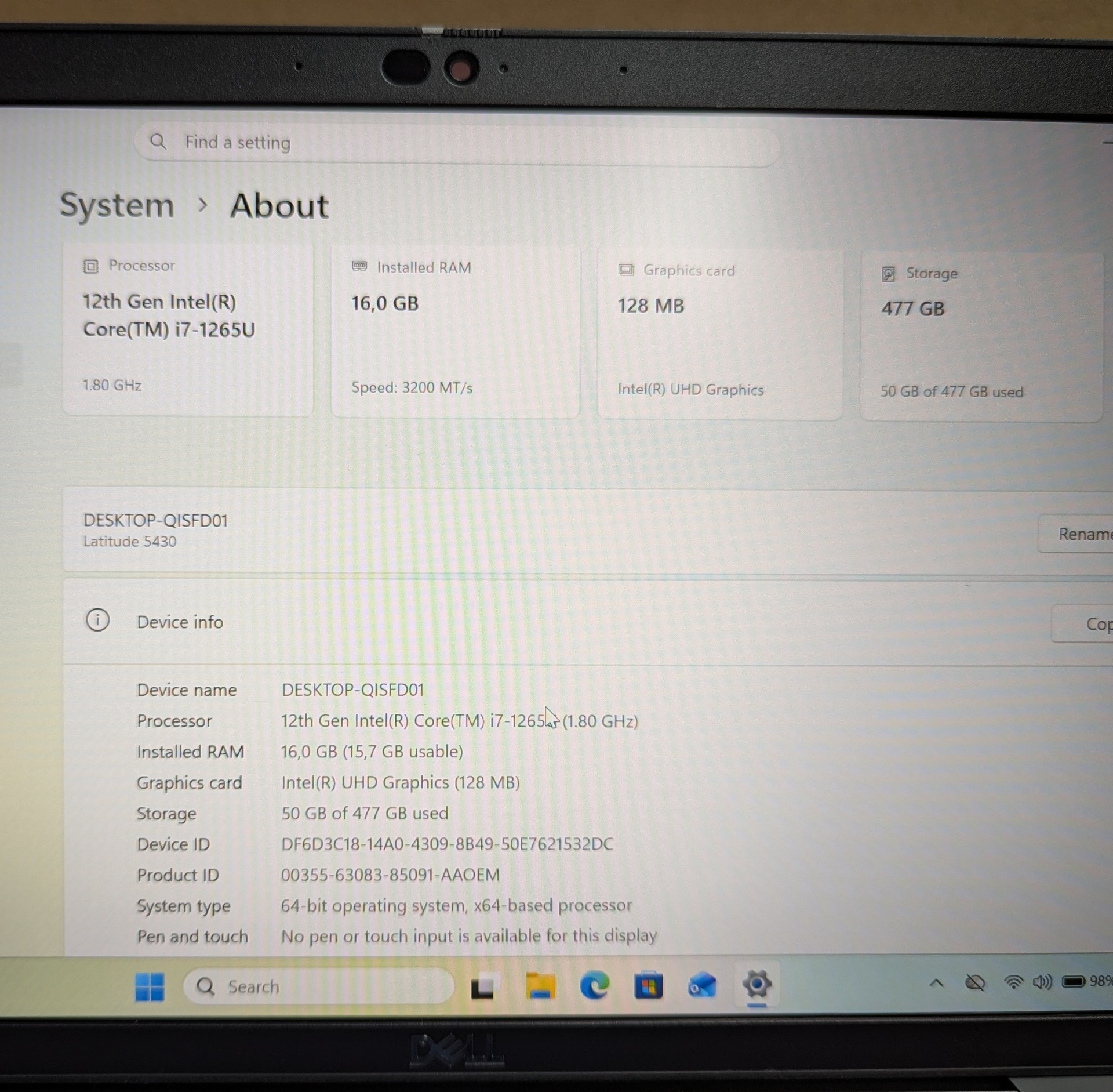
Task: Open Microsoft Store from the taskbar
Action: tap(648, 985)
